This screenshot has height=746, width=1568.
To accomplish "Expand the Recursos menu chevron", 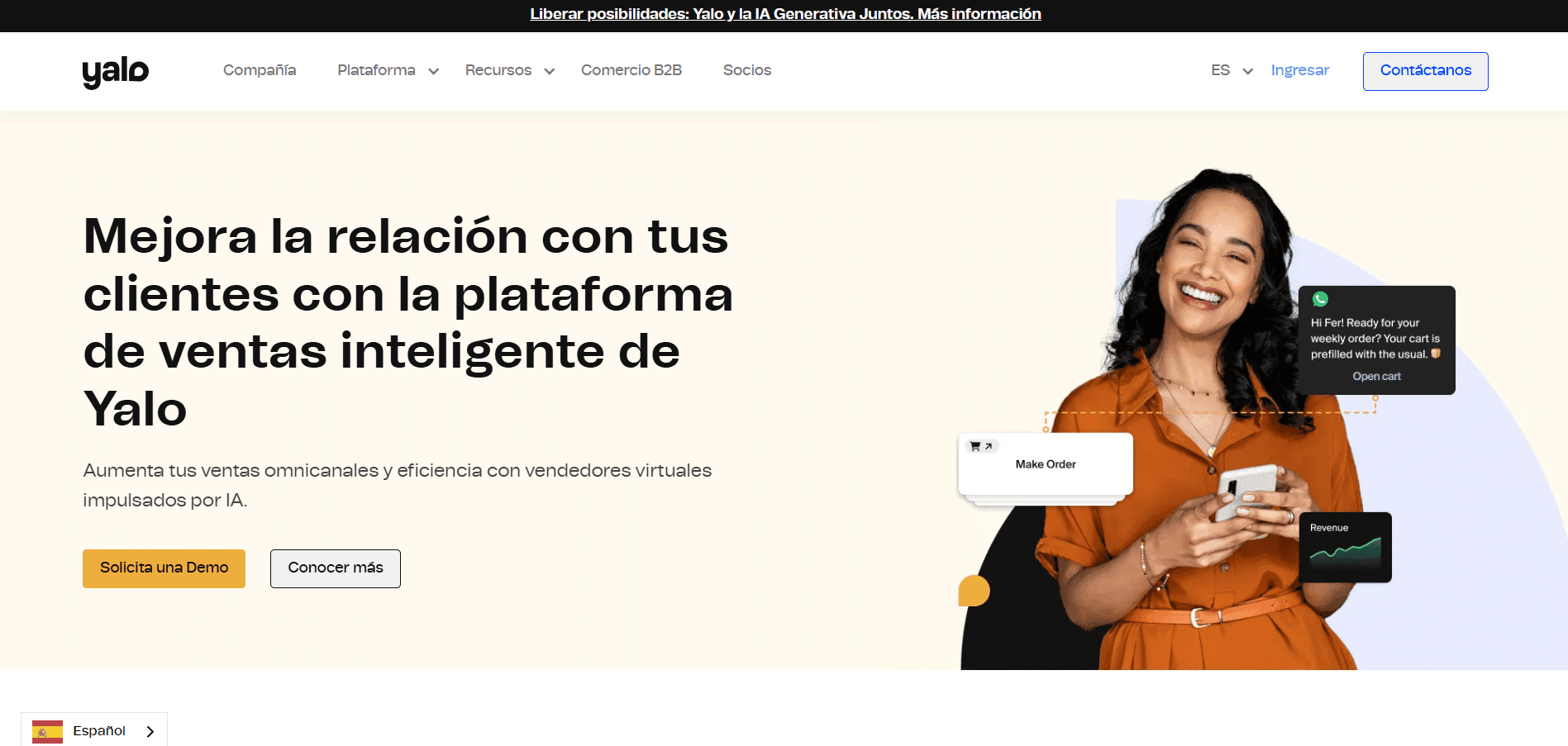I will click(549, 71).
